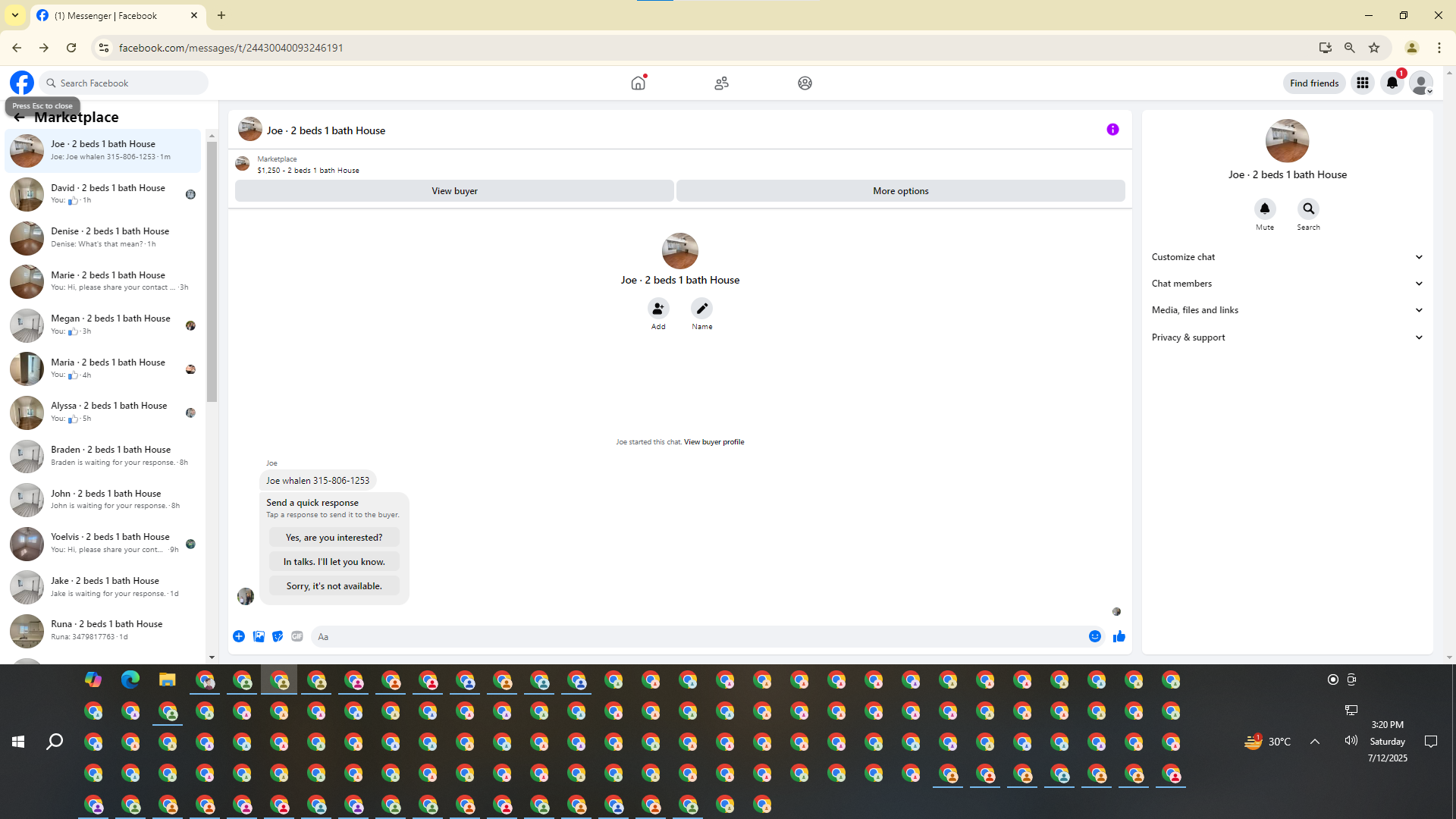Viewport: 1456px width, 819px height.
Task: Click the Search in conversation icon
Action: [1308, 209]
